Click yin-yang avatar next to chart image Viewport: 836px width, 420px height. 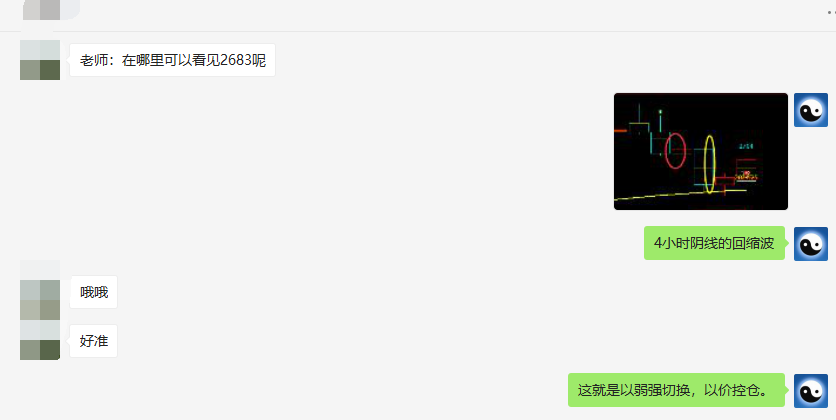coord(810,110)
